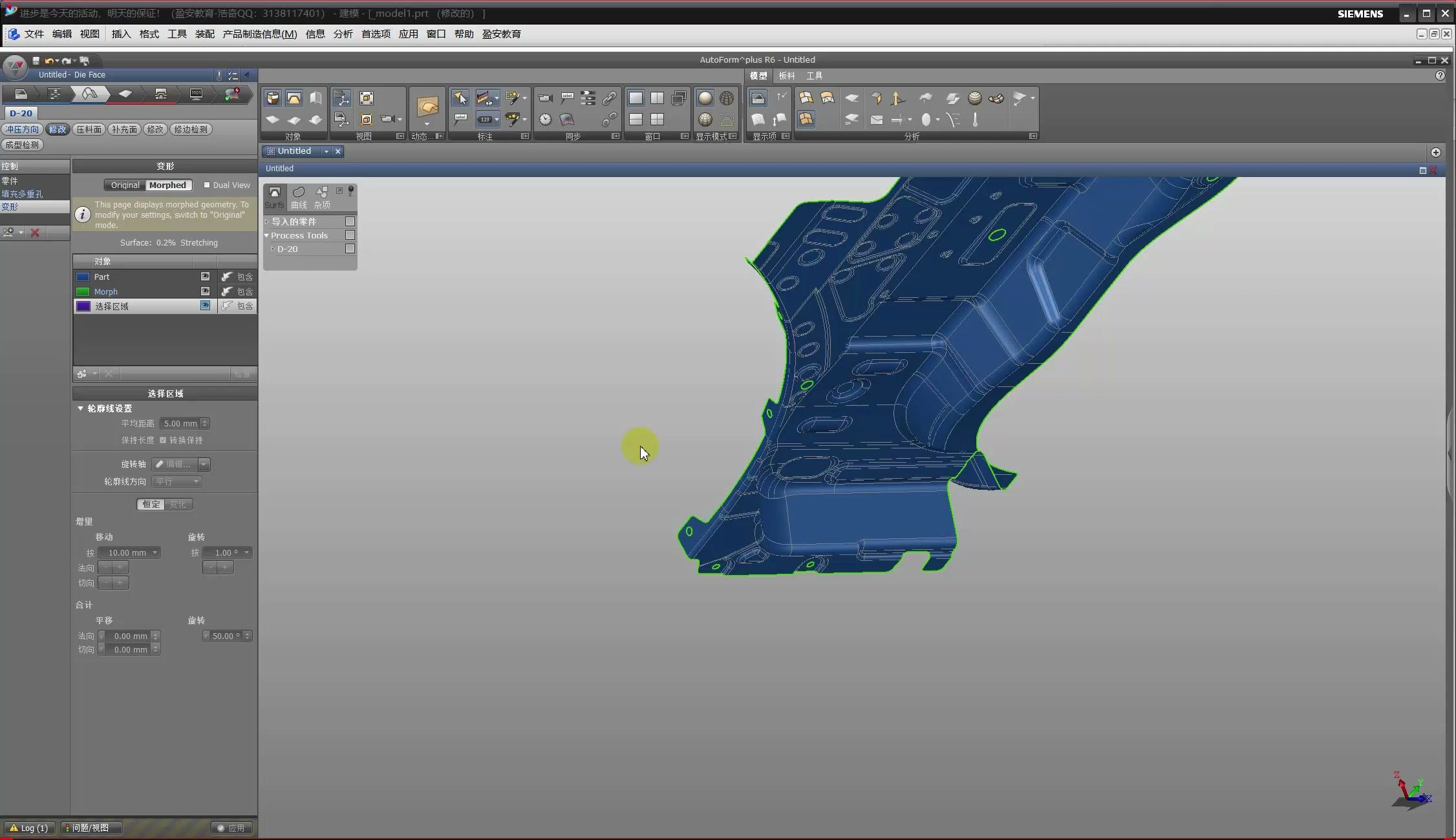Image resolution: width=1456 pixels, height=840 pixels.
Task: Click the thermometer analysis icon
Action: [975, 120]
